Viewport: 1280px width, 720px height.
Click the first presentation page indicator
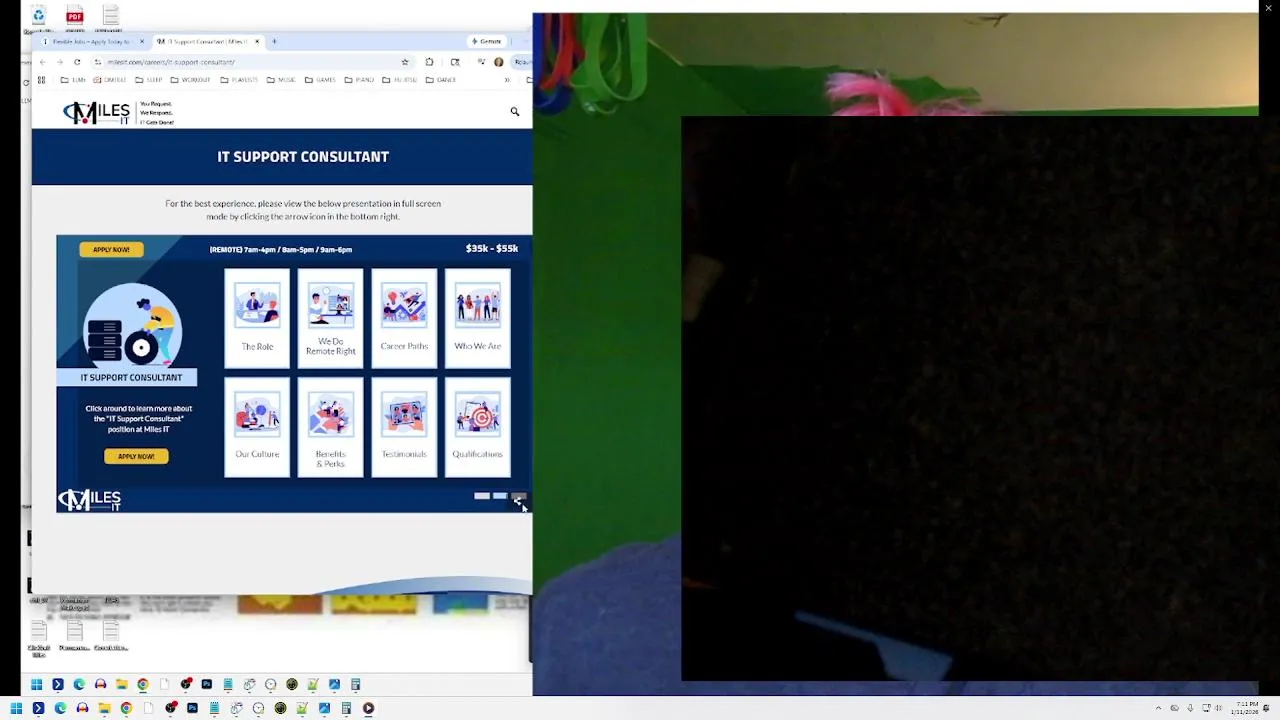coord(482,496)
